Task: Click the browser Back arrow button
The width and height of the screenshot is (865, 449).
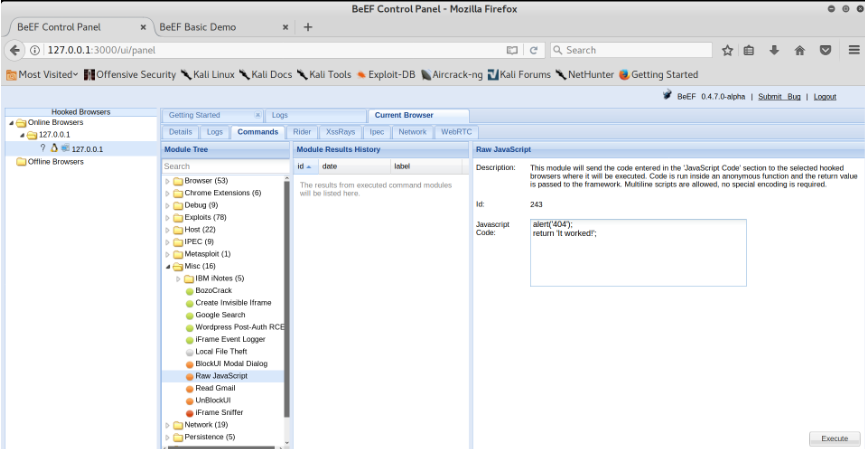Action: click(x=15, y=50)
